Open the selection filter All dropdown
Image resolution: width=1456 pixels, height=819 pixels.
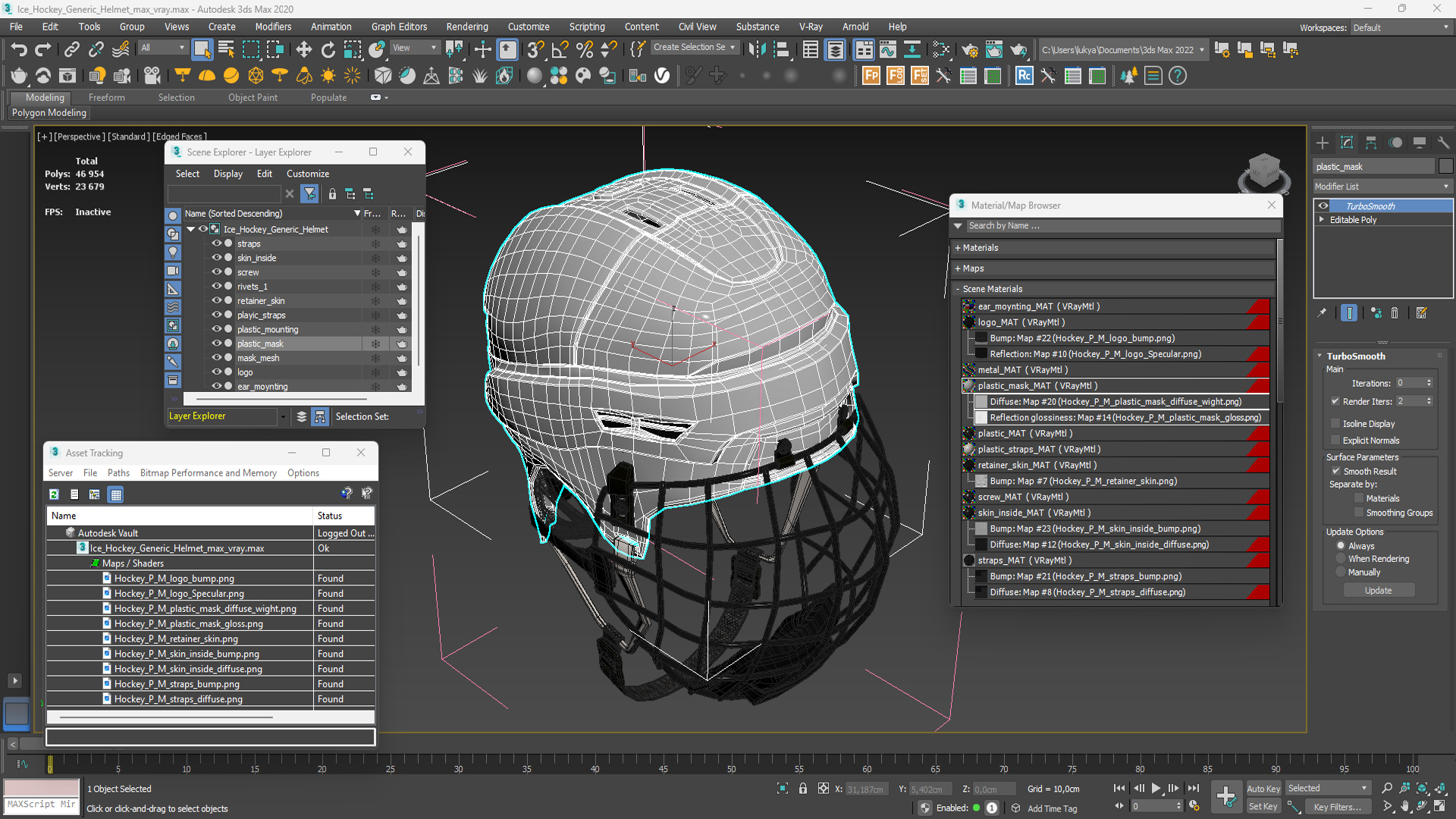pos(162,48)
